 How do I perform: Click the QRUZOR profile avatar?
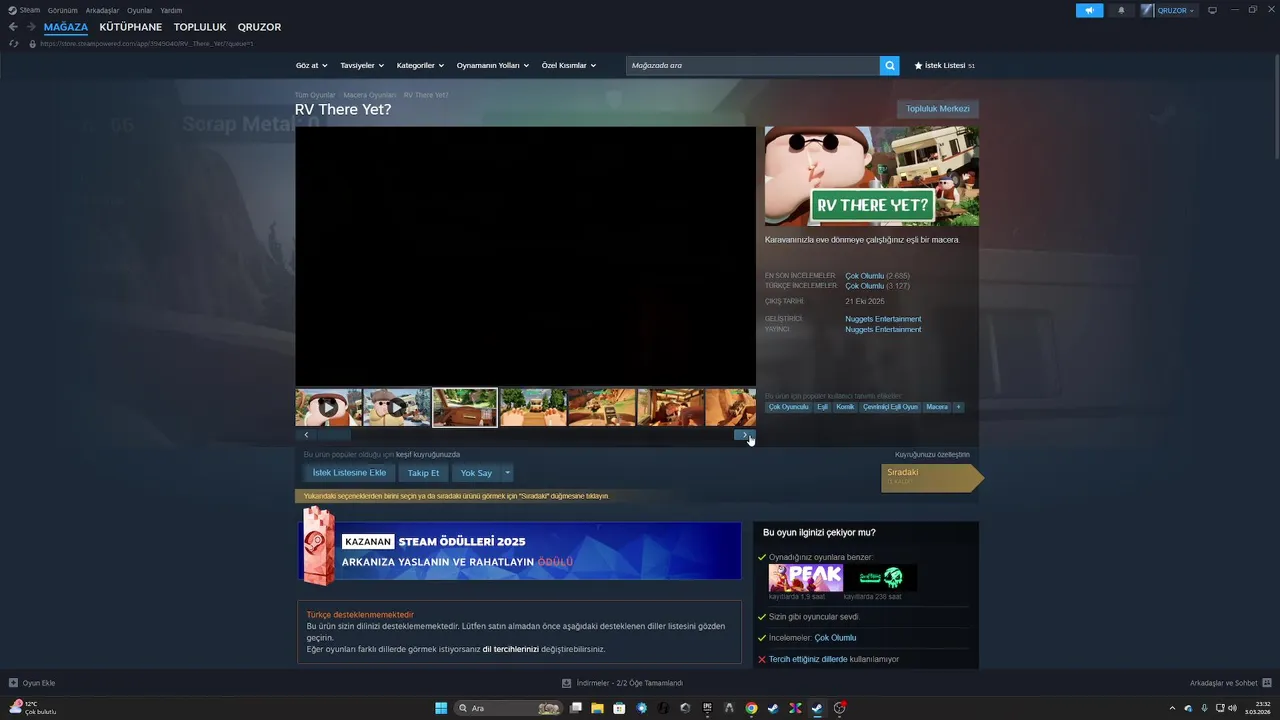(1147, 10)
